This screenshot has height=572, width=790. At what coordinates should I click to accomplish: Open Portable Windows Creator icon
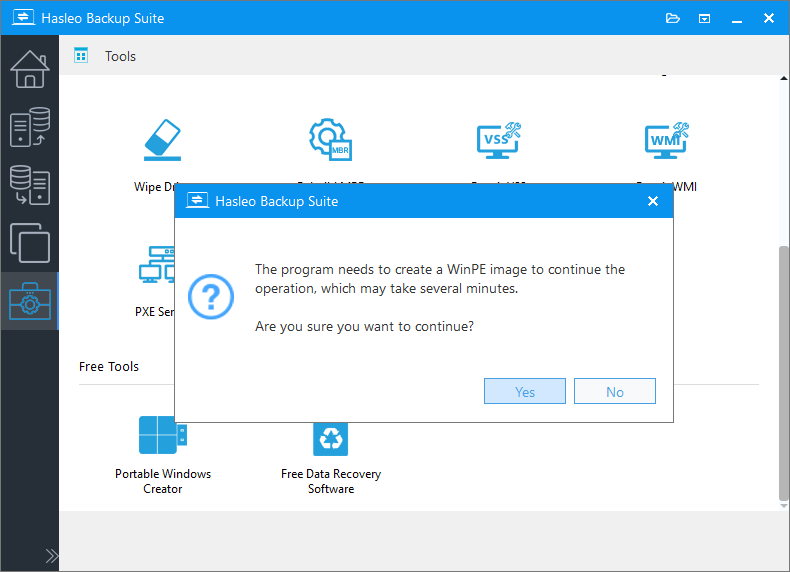click(163, 435)
